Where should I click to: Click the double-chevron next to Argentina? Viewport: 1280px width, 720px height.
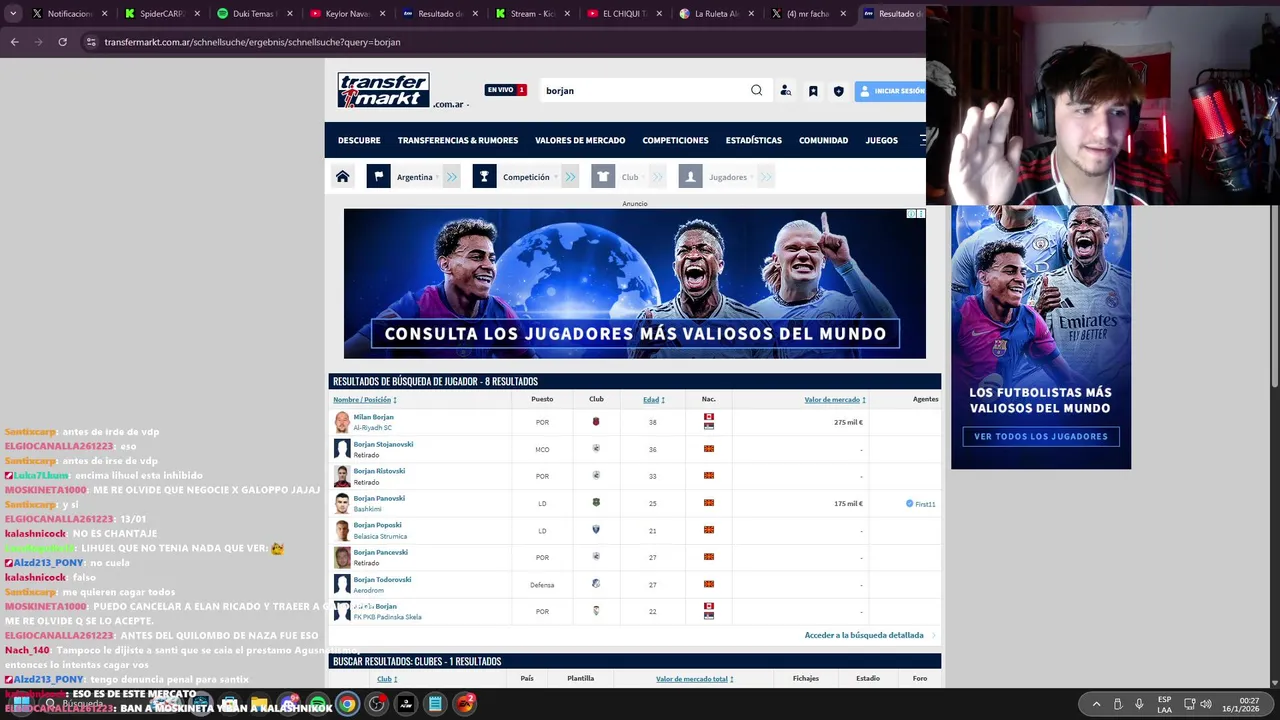(x=452, y=177)
